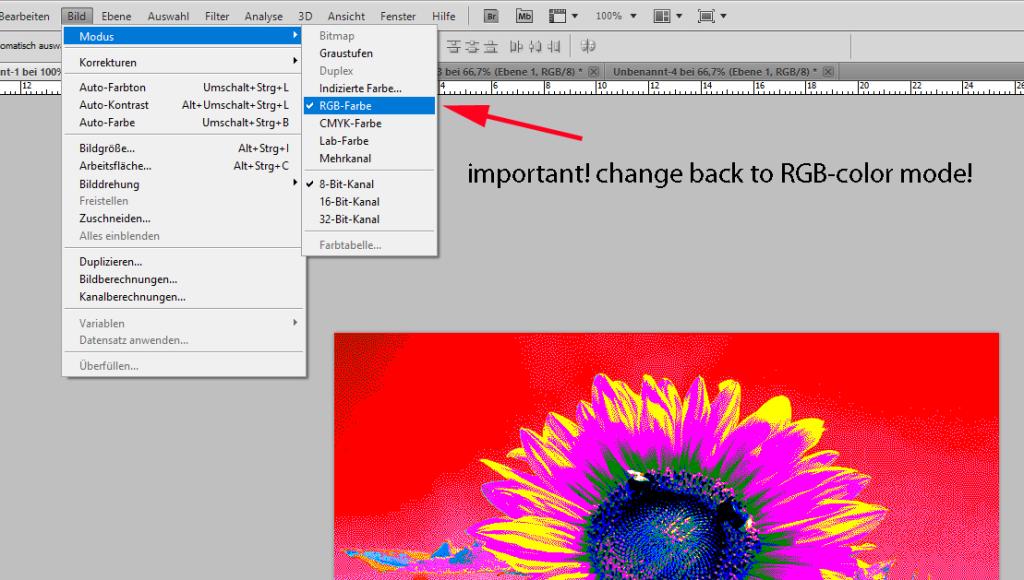Open Mini Bridge with the Mb icon

click(524, 16)
